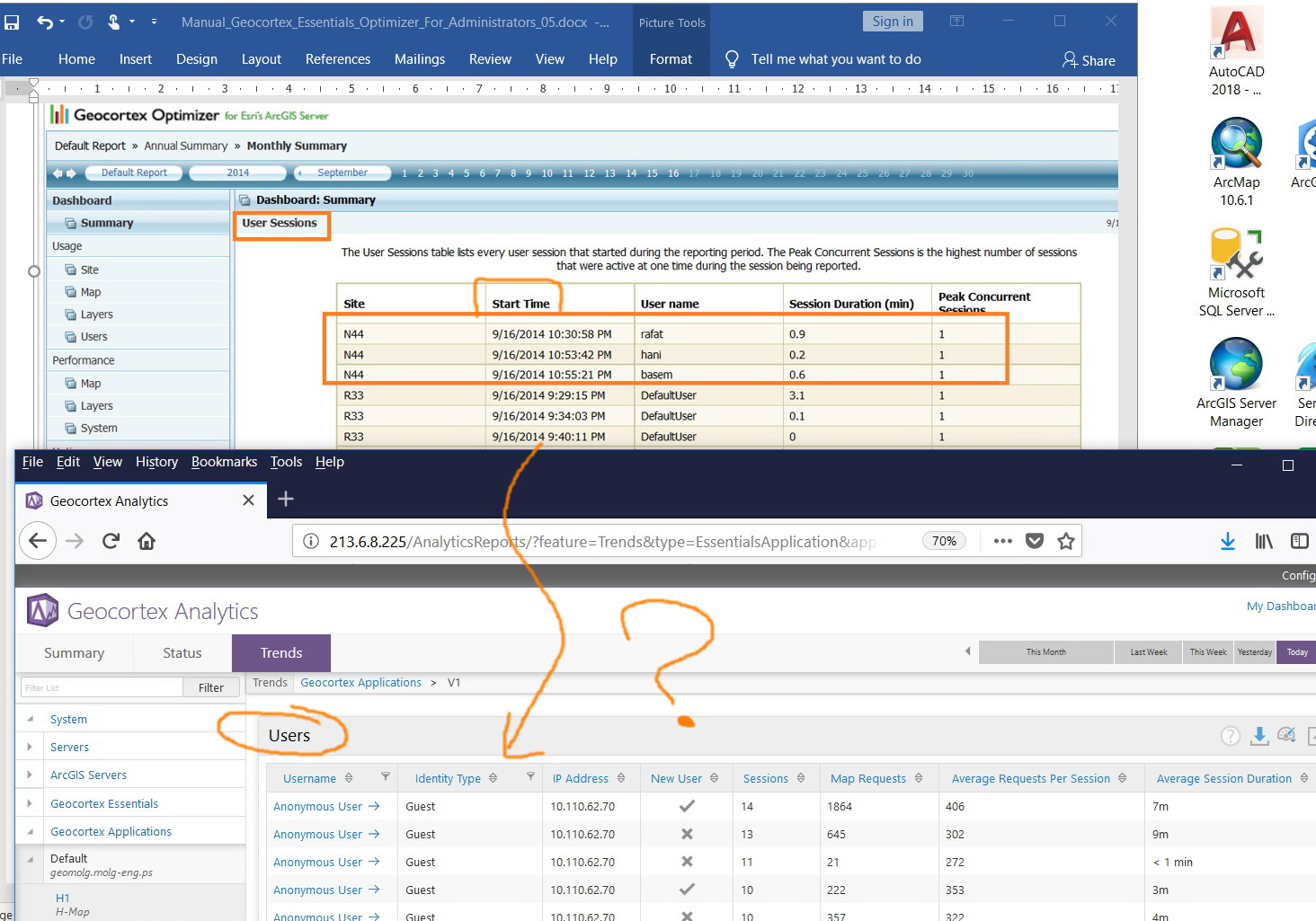1316x921 pixels.
Task: Click the Sign in button in Word
Action: click(x=893, y=22)
